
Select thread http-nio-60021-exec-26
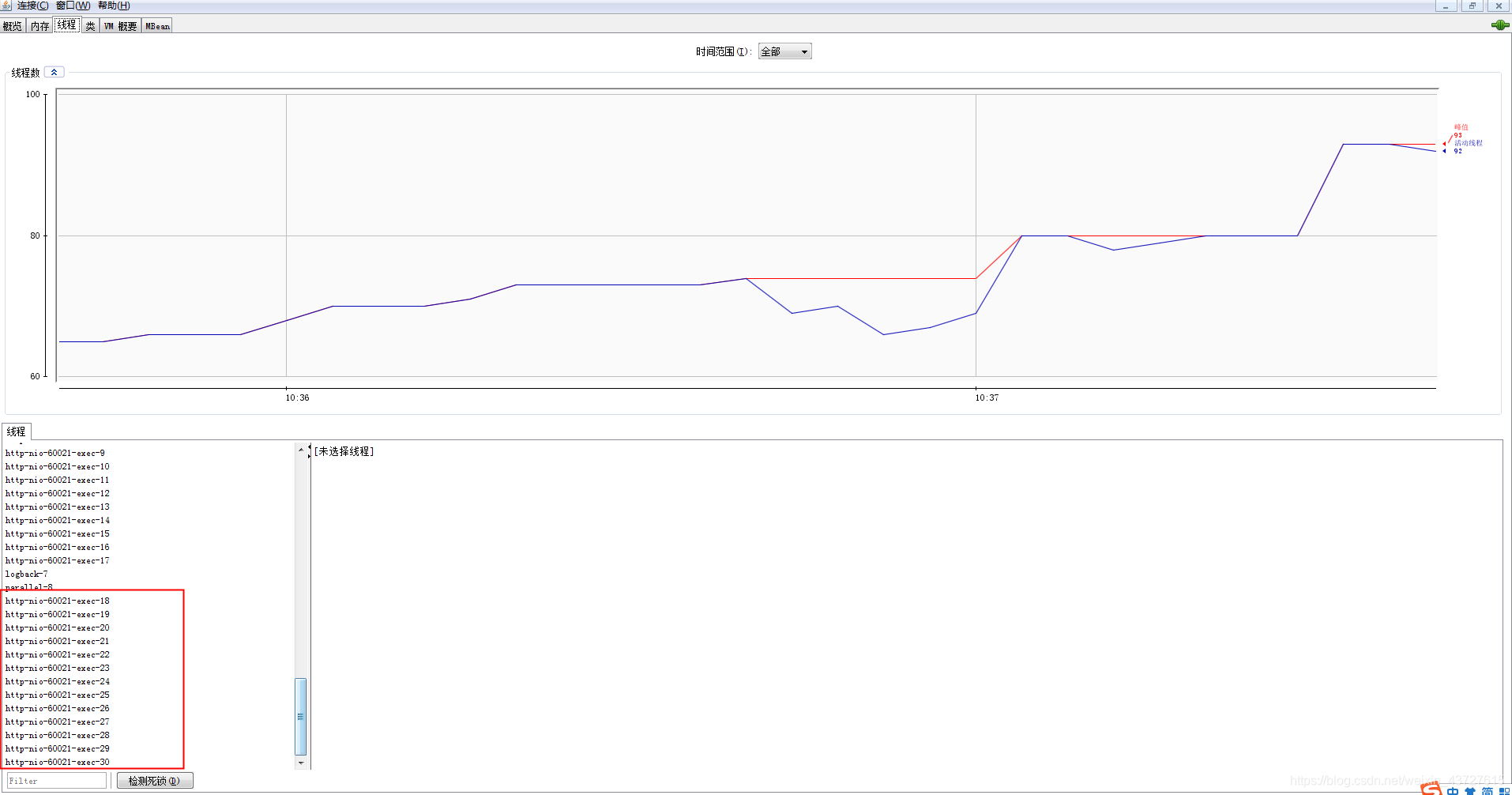click(58, 709)
